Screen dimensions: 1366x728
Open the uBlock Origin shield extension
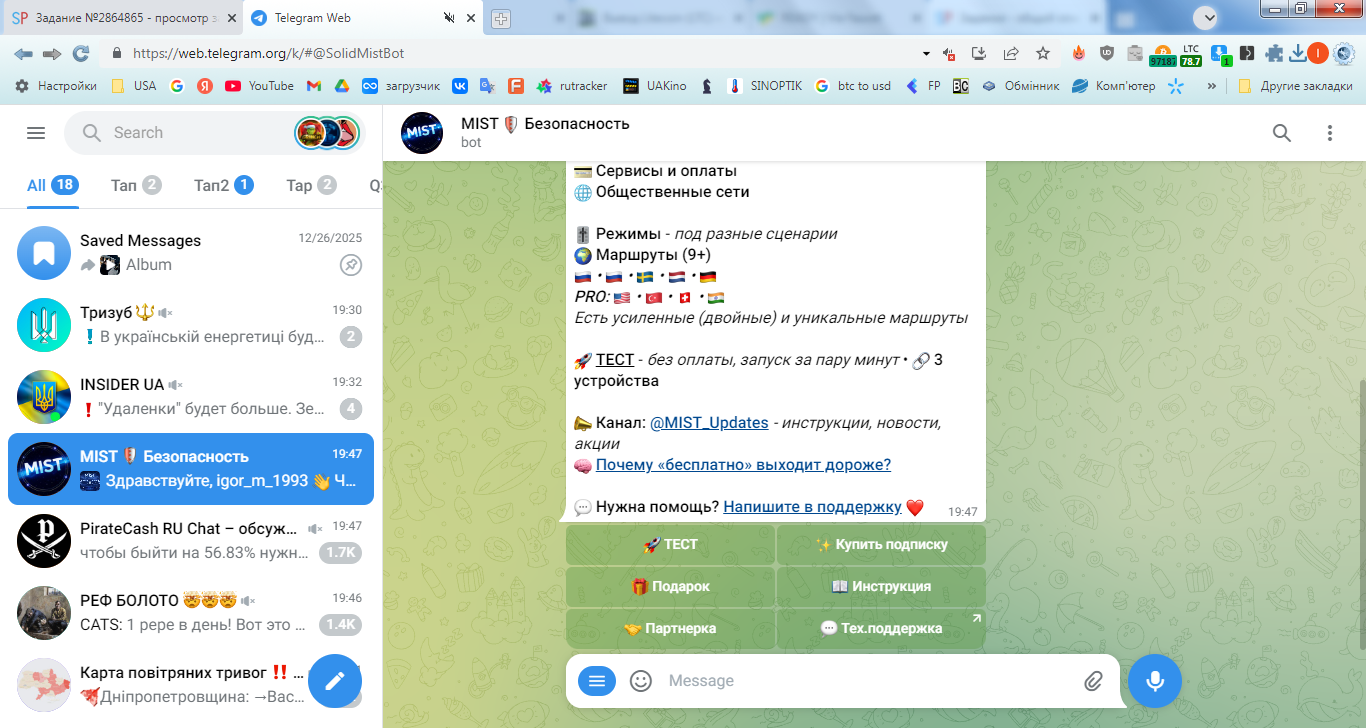[1106, 53]
